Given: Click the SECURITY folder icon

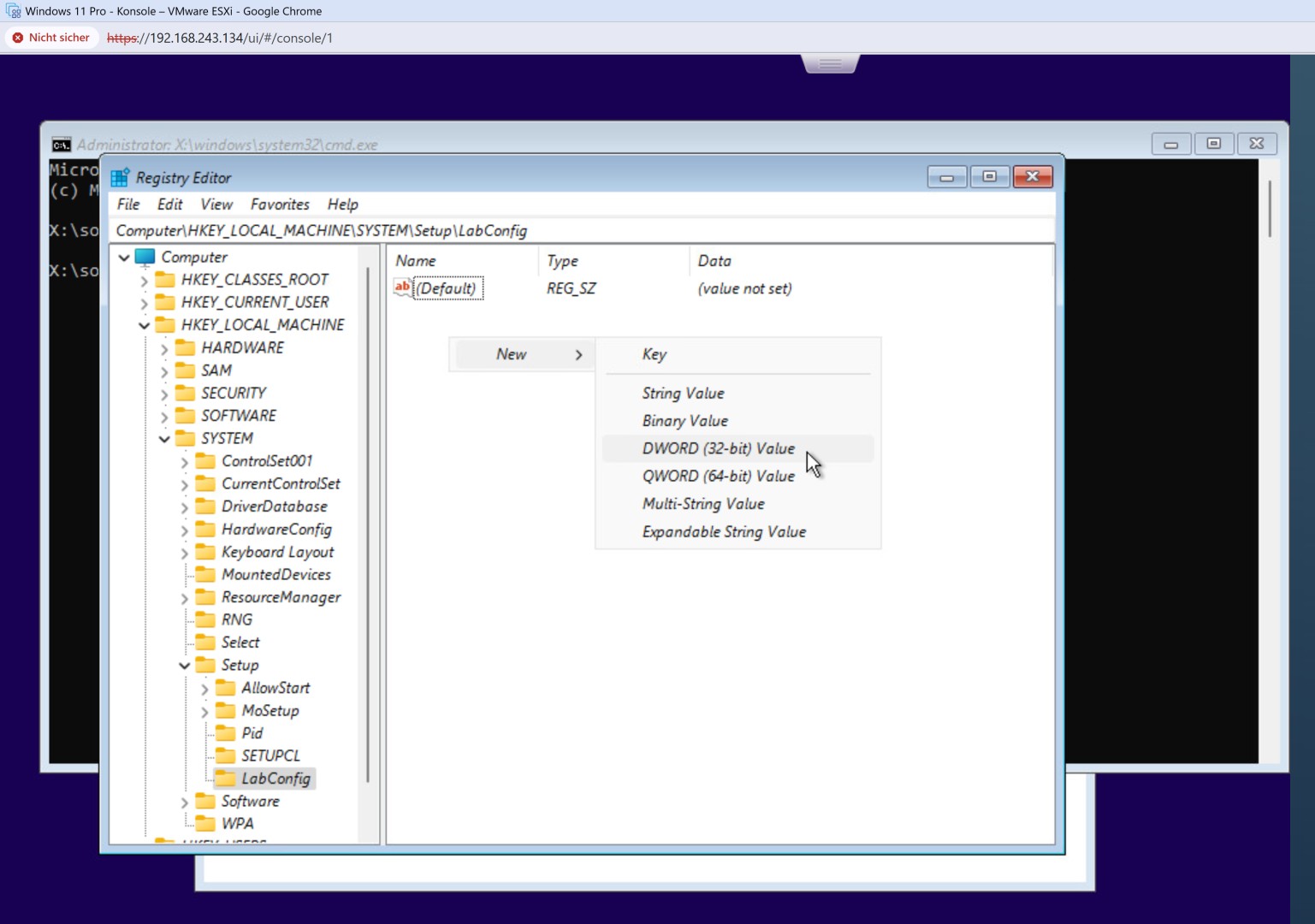Looking at the screenshot, I should pyautogui.click(x=185, y=393).
